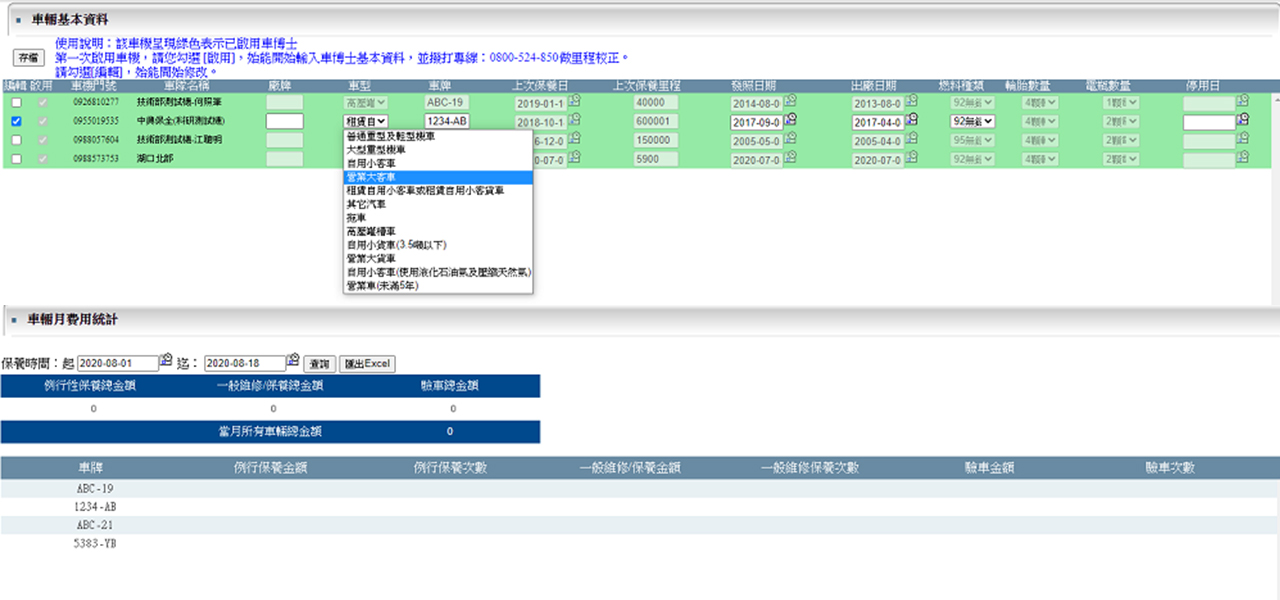Click the 5383-YB row in statistics table
Image resolution: width=1280 pixels, height=600 pixels.
tap(640, 546)
